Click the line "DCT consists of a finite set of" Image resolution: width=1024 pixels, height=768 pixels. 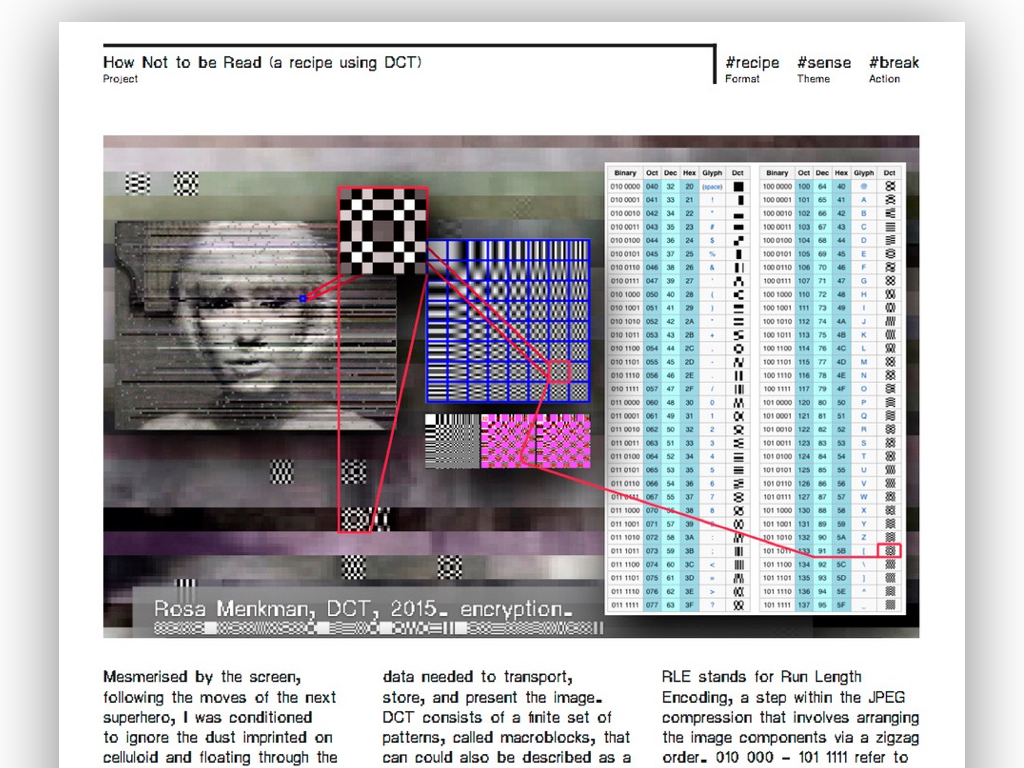coord(497,718)
